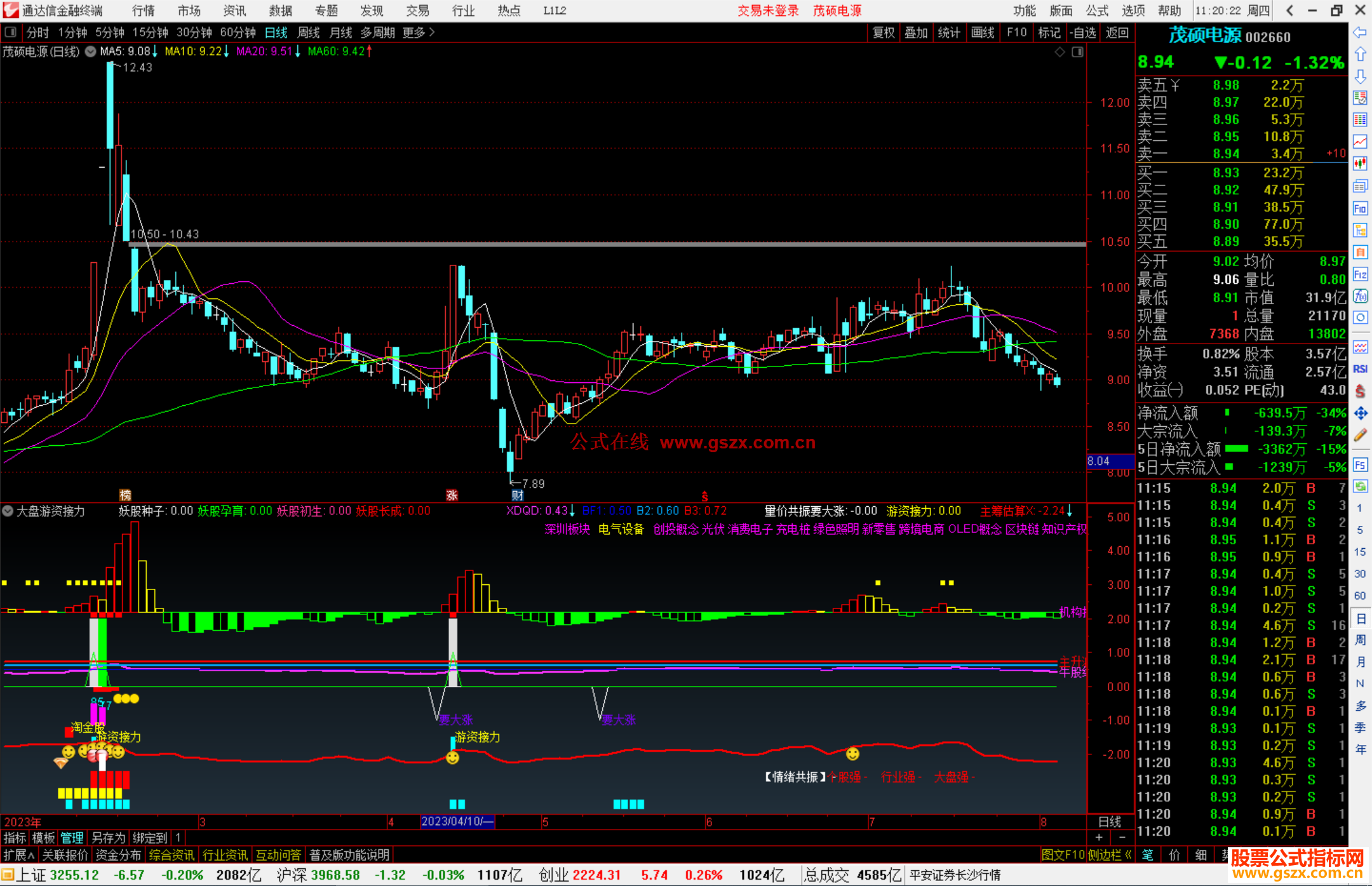Select the pencil drawing tool icon

(x=1360, y=435)
